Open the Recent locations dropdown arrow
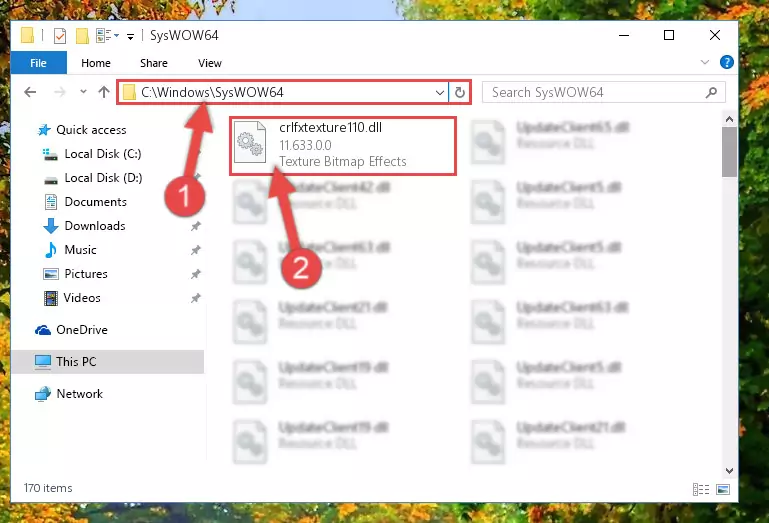769x523 pixels. (x=83, y=92)
